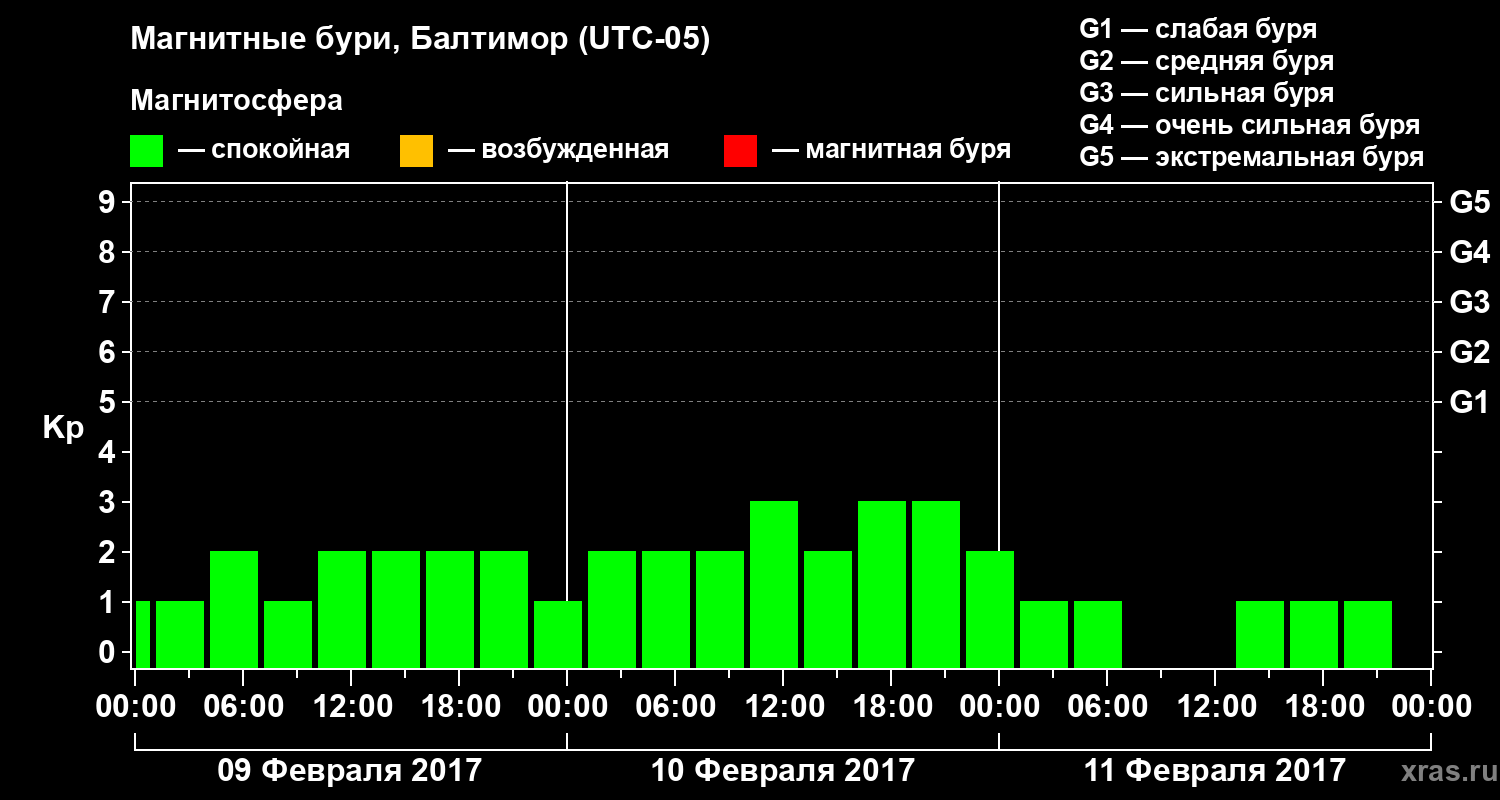1500x800 pixels.
Task: Click the last Kp 1 bar on 11 Февраля
Action: point(1368,634)
